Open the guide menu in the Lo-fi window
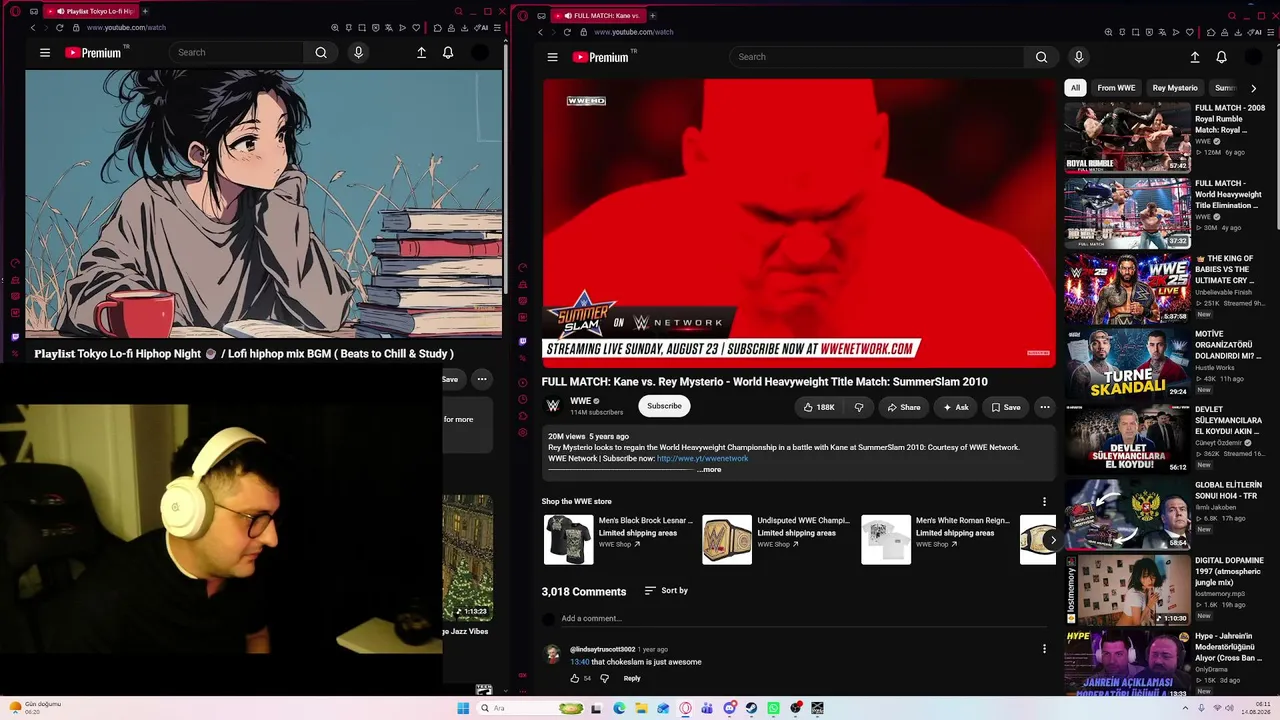This screenshot has height=720, width=1280. 45,52
